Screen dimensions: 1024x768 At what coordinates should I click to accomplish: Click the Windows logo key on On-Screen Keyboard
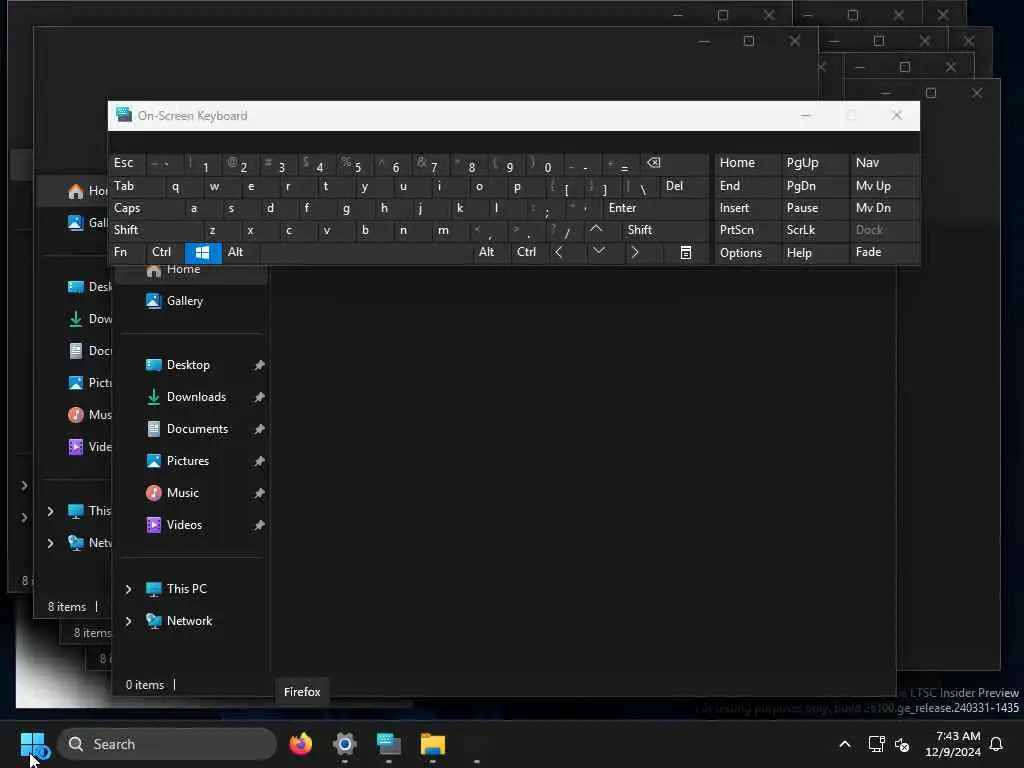tap(203, 253)
